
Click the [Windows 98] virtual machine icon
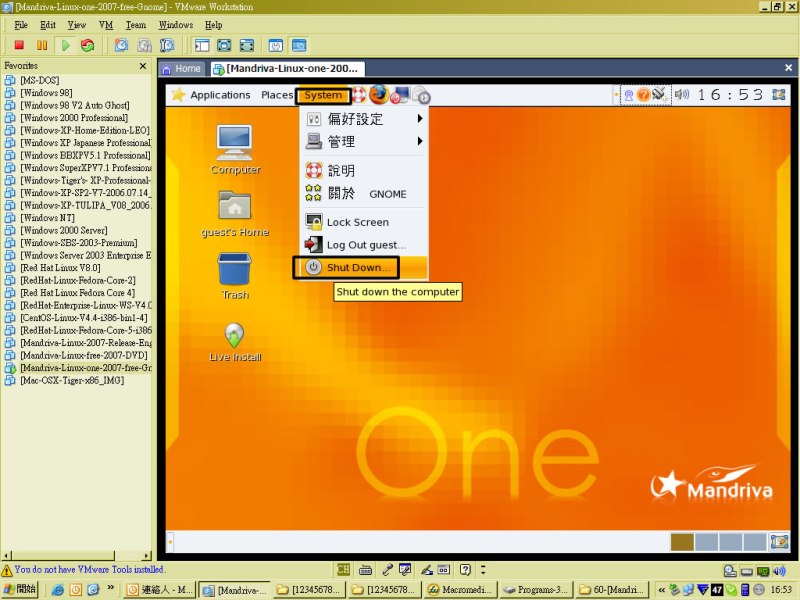pyautogui.click(x=10, y=93)
